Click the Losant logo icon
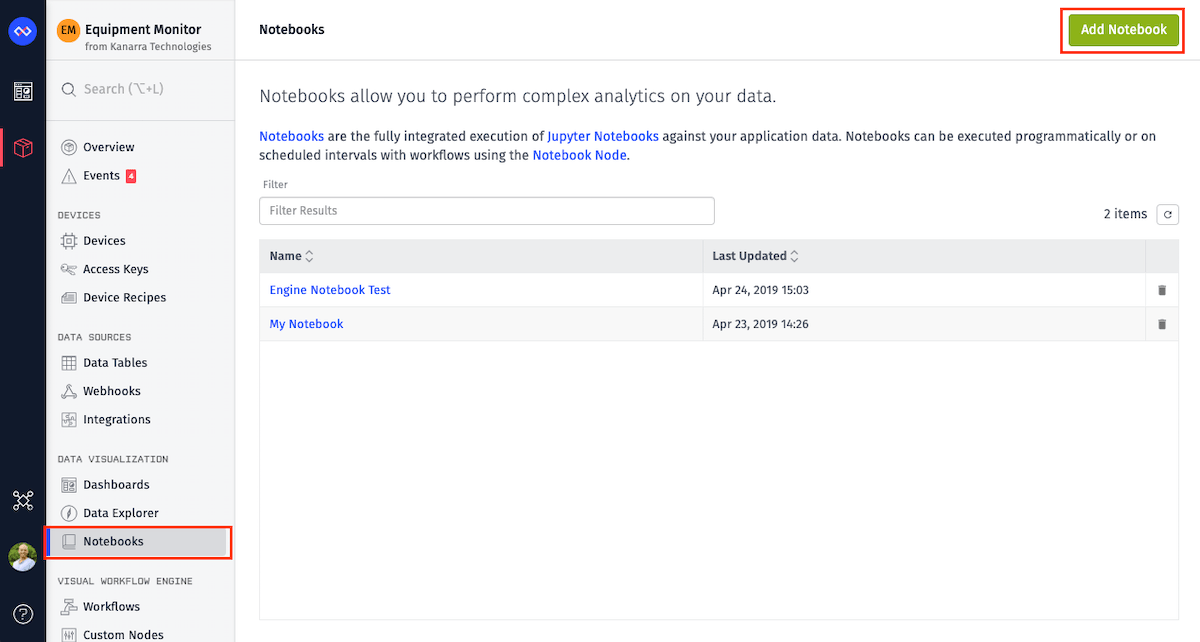 (22, 32)
